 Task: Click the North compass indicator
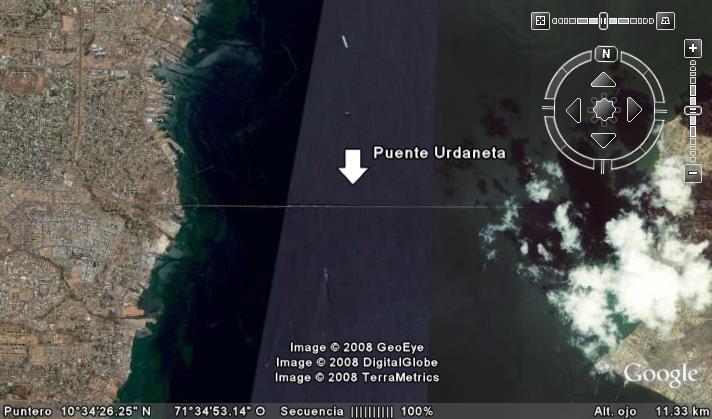tap(604, 54)
